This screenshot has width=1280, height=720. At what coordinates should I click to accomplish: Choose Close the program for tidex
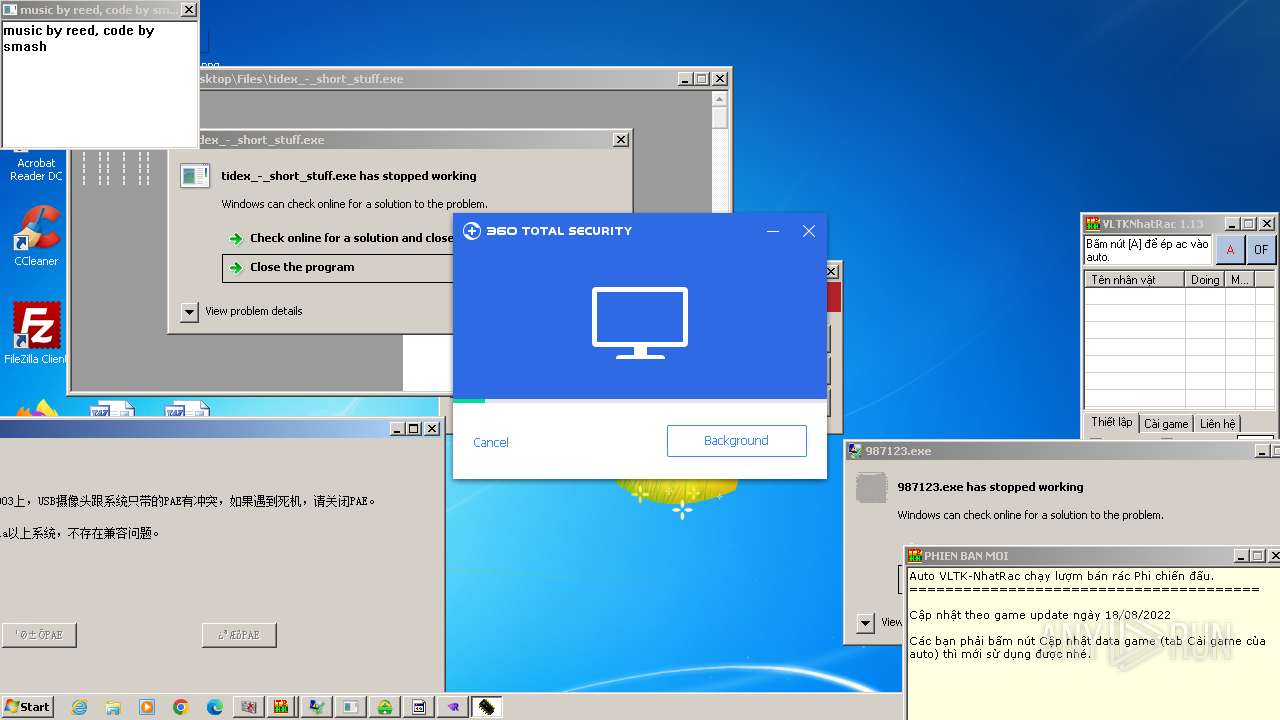tap(338, 268)
